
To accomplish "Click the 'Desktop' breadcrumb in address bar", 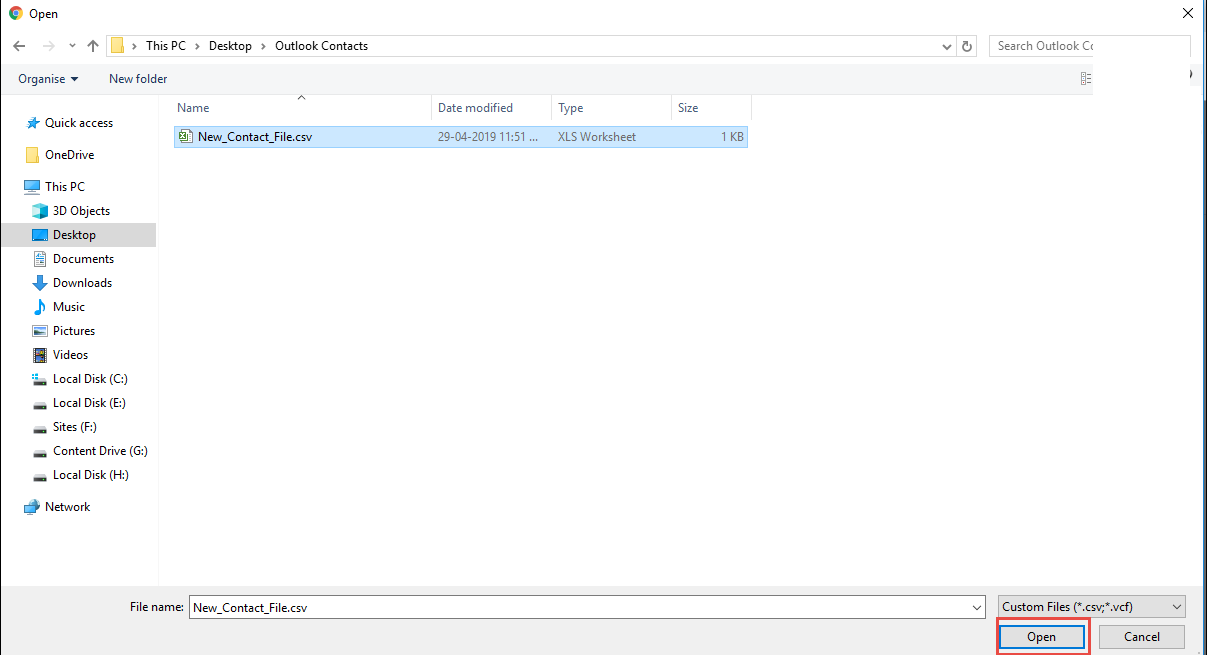I will (230, 46).
